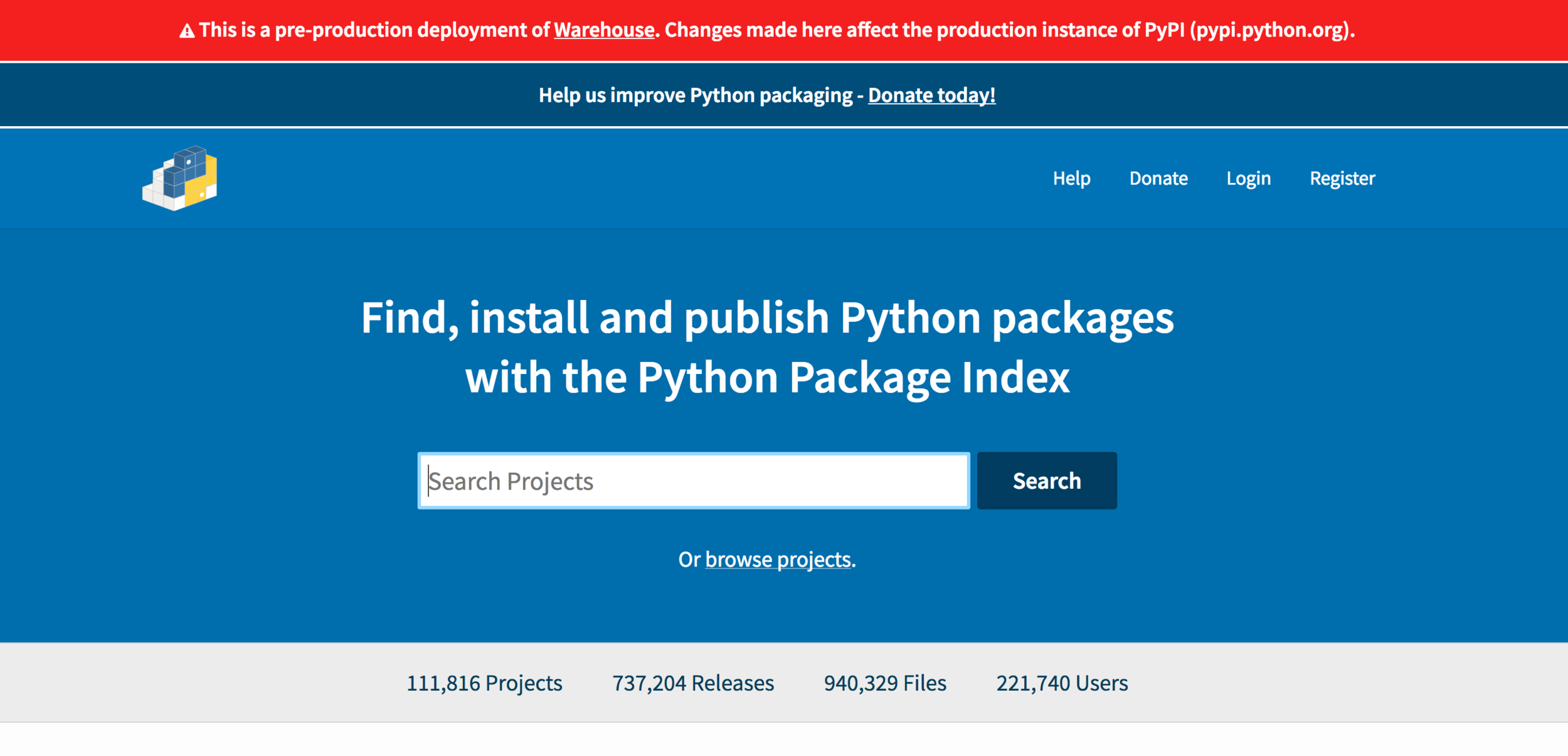The image size is (1568, 756).
Task: Click the 111,816 Projects statistic
Action: [x=484, y=683]
